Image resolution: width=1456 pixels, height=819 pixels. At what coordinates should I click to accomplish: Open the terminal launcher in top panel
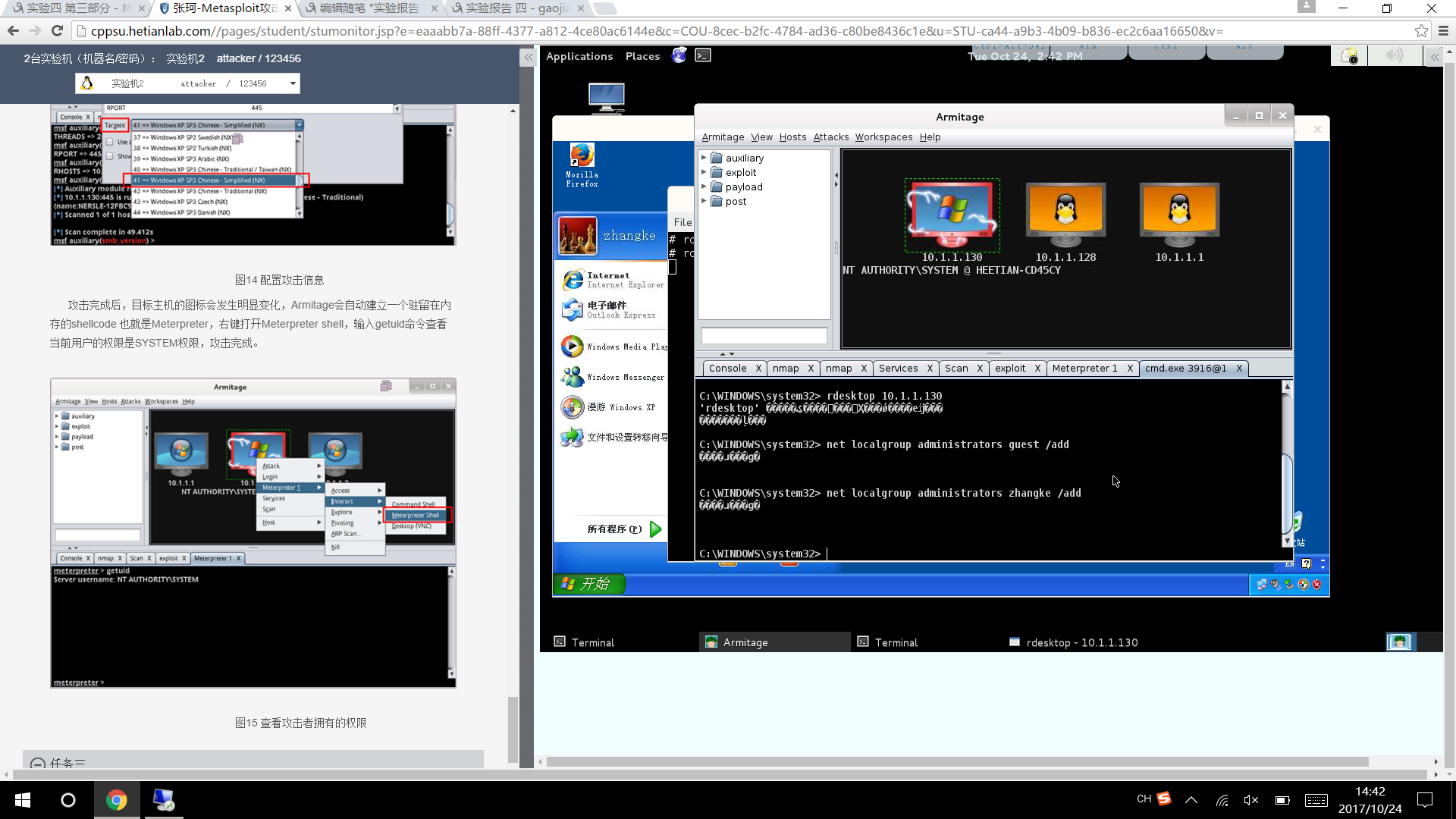point(703,55)
